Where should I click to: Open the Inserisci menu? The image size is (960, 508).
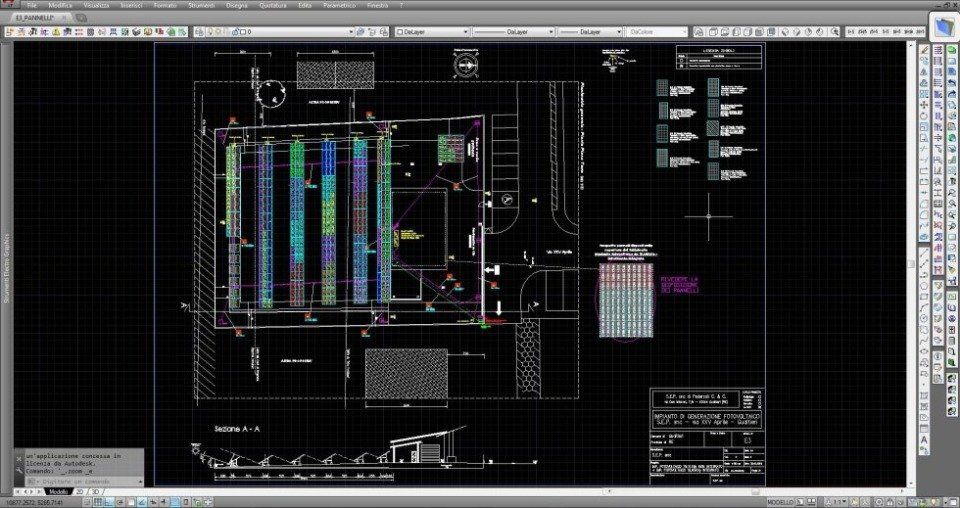pyautogui.click(x=132, y=5)
